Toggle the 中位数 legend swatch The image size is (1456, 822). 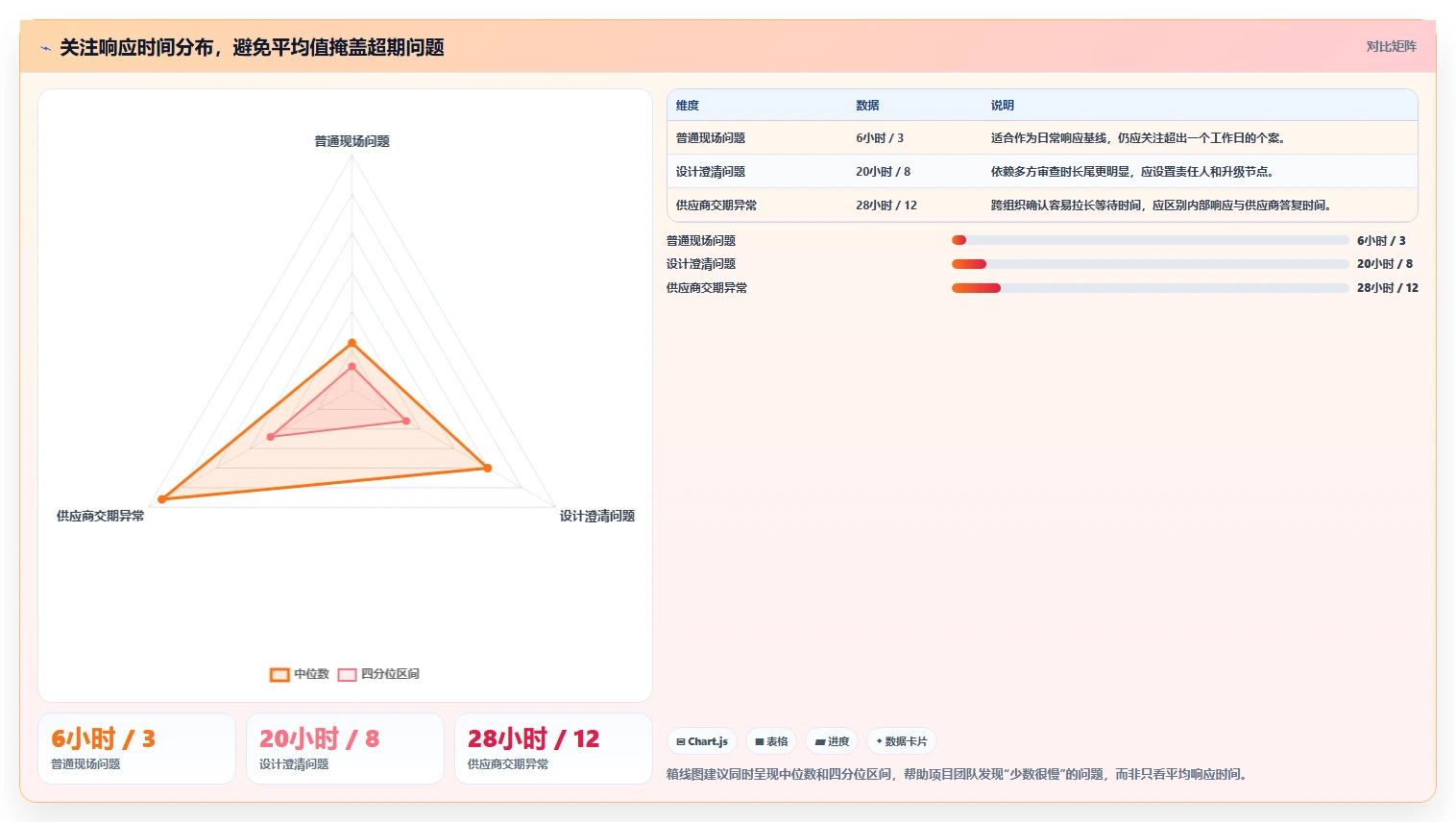[x=279, y=674]
